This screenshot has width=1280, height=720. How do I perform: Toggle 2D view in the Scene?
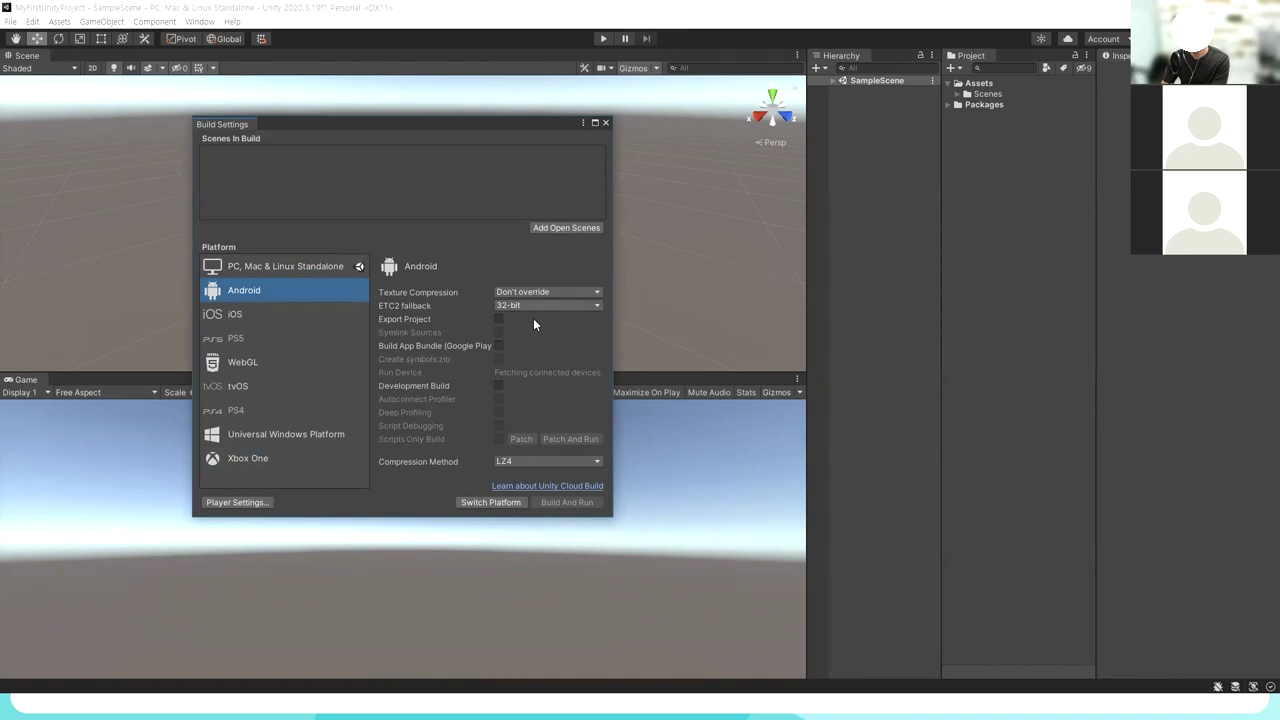pos(92,68)
